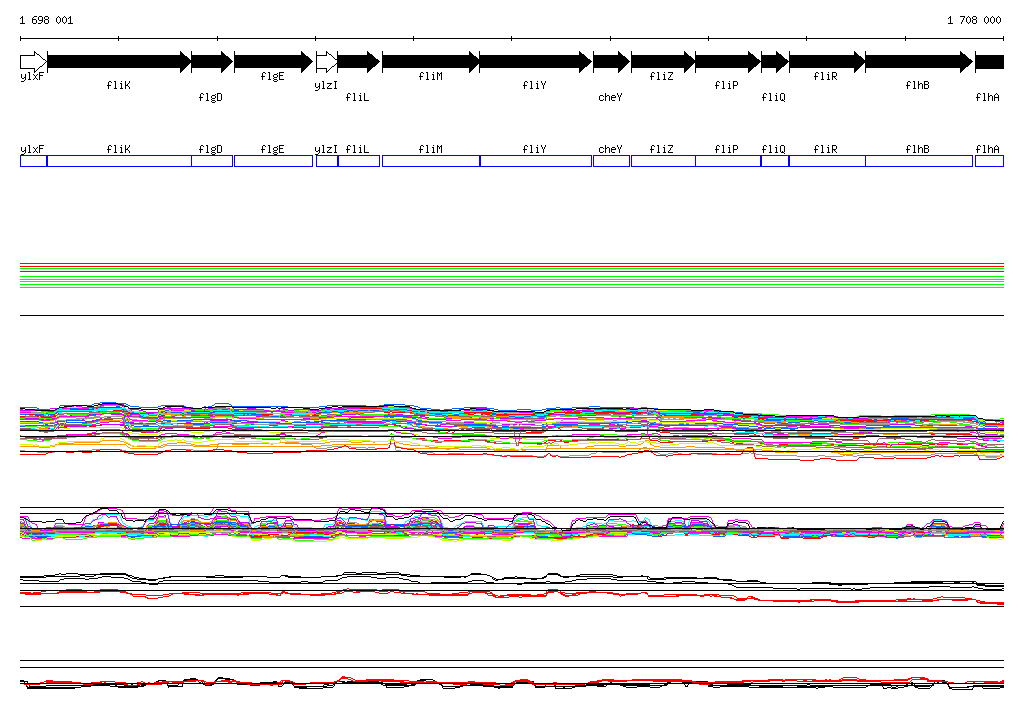This screenshot has width=1024, height=714.
Task: Click the fliR label above blue box
Action: coord(825,149)
